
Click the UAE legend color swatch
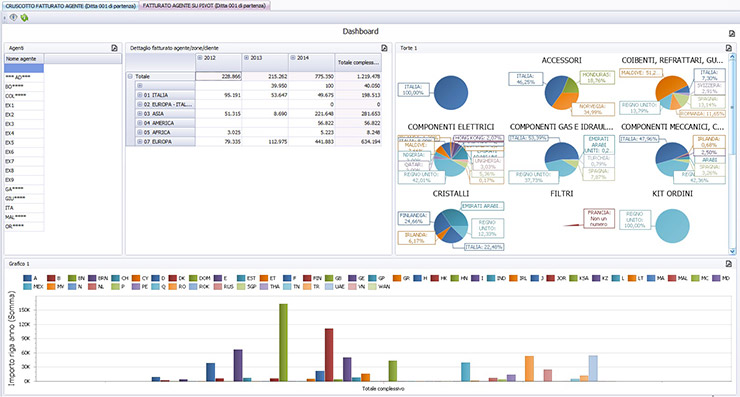(x=329, y=287)
